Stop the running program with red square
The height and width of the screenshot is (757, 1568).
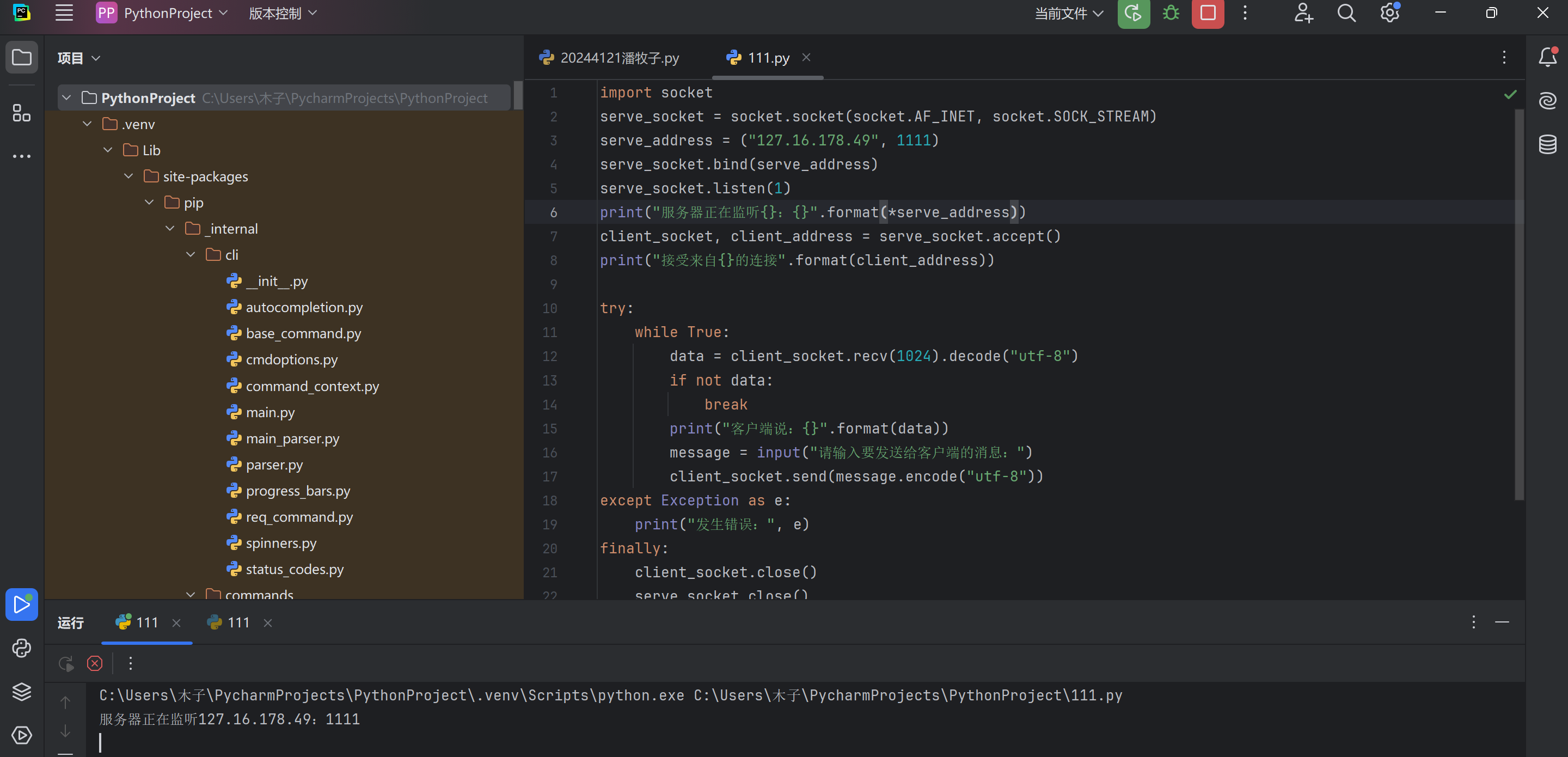coord(1208,13)
